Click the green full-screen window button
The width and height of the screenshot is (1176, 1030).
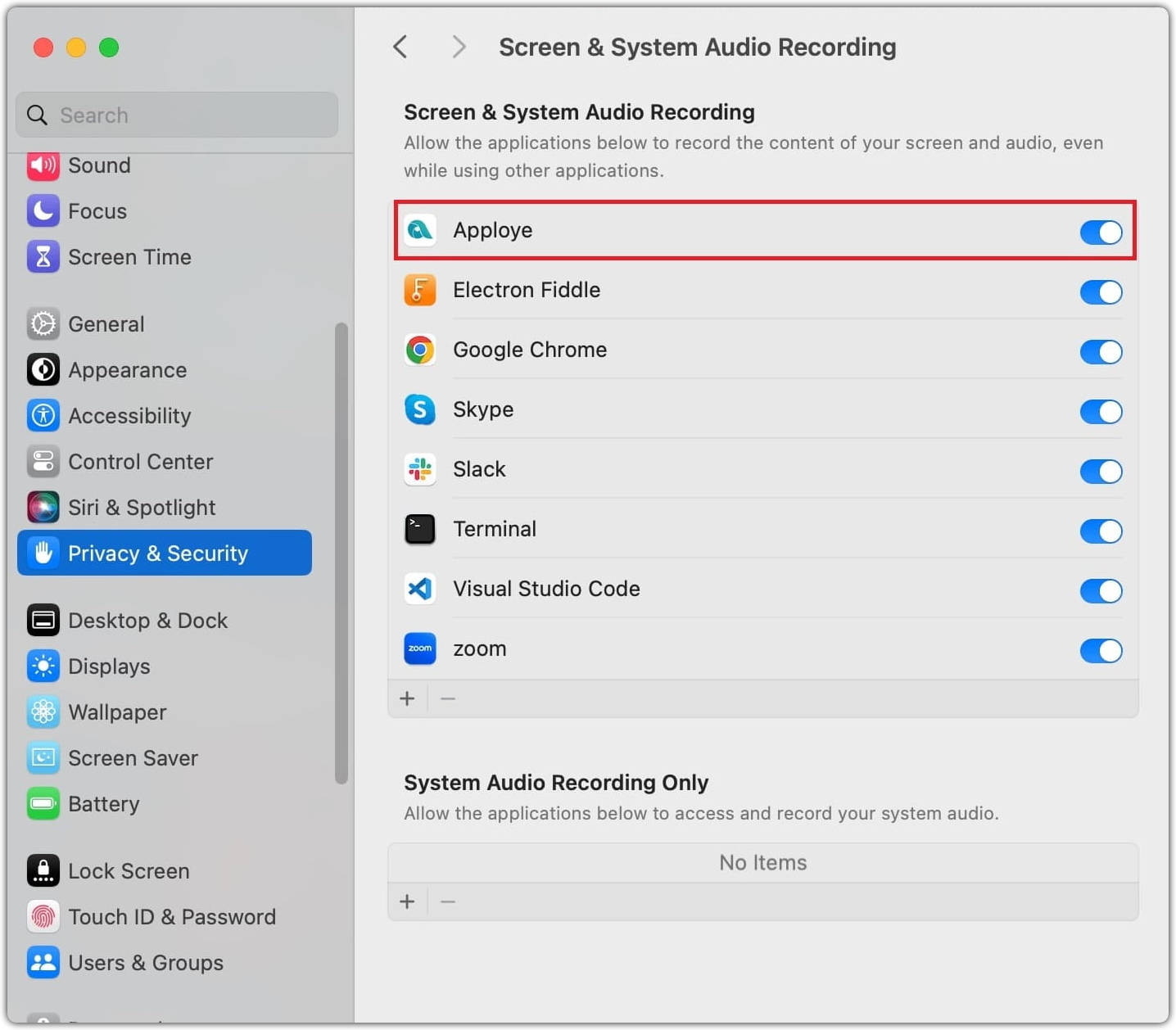109,47
